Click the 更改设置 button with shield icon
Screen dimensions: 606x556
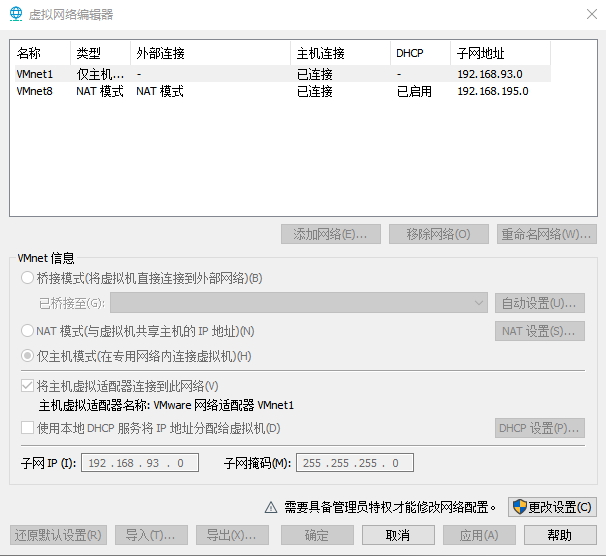point(552,507)
